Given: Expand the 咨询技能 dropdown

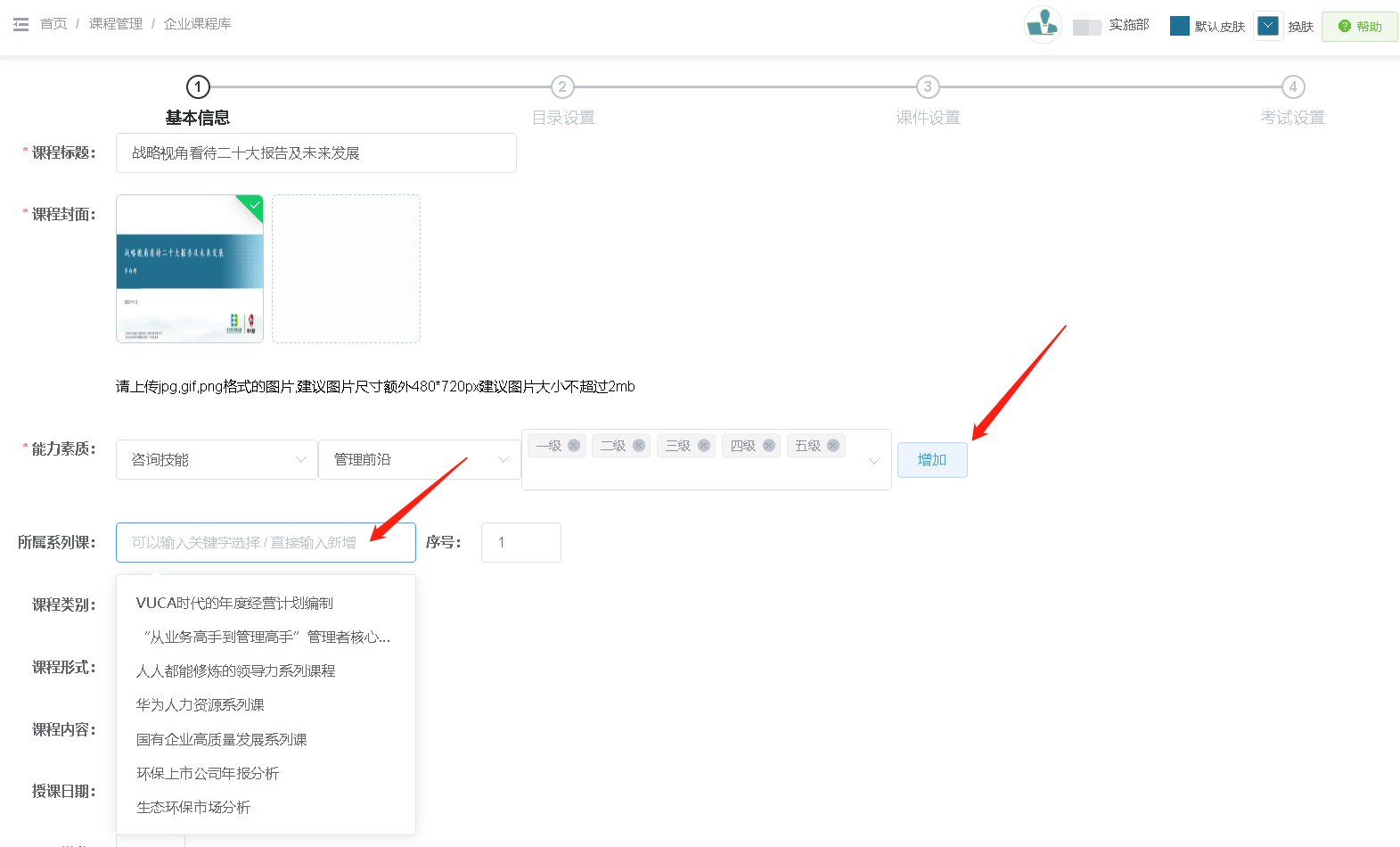Looking at the screenshot, I should [x=217, y=460].
